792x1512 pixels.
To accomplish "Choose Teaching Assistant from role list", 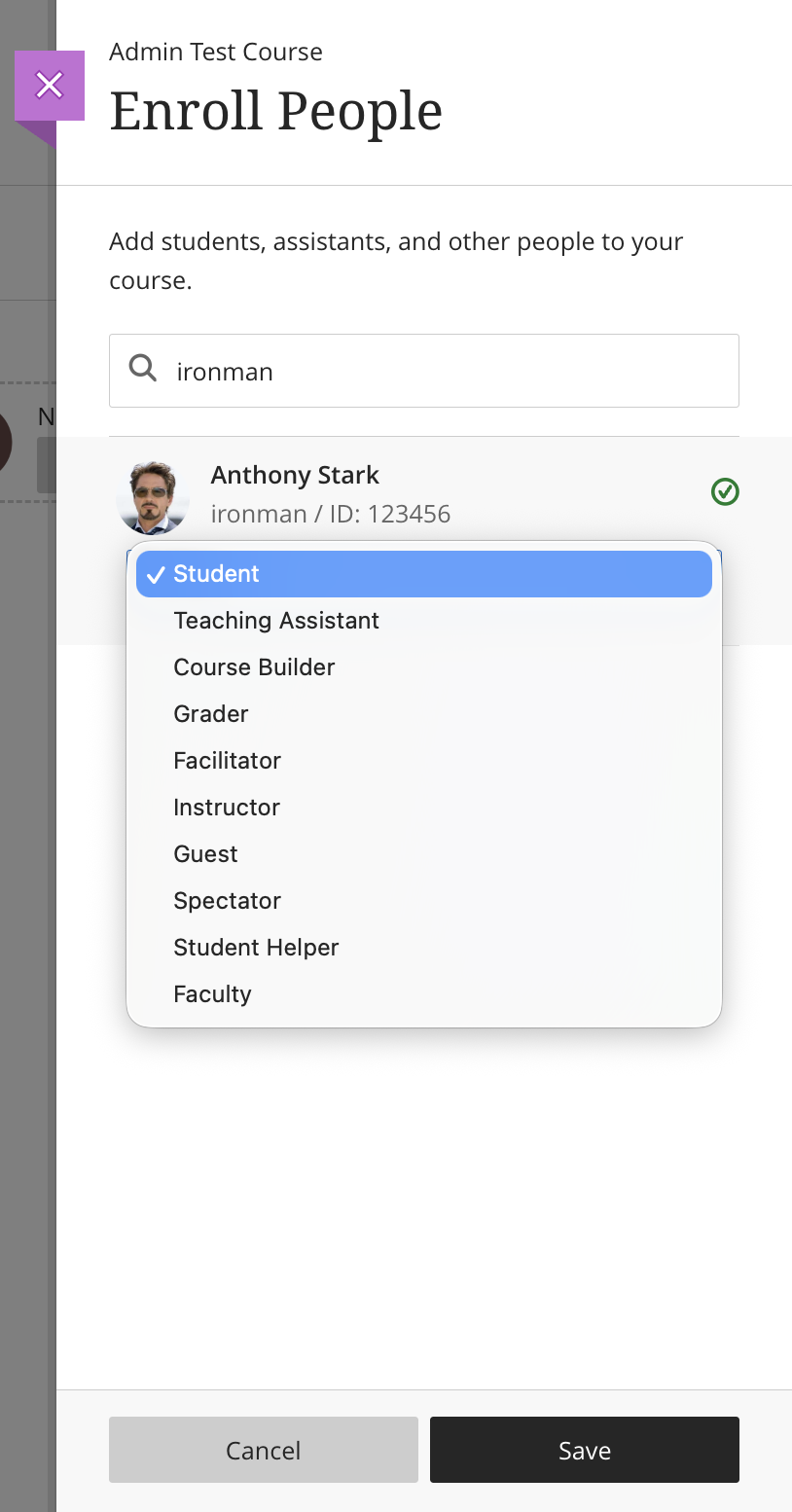I will click(x=276, y=621).
